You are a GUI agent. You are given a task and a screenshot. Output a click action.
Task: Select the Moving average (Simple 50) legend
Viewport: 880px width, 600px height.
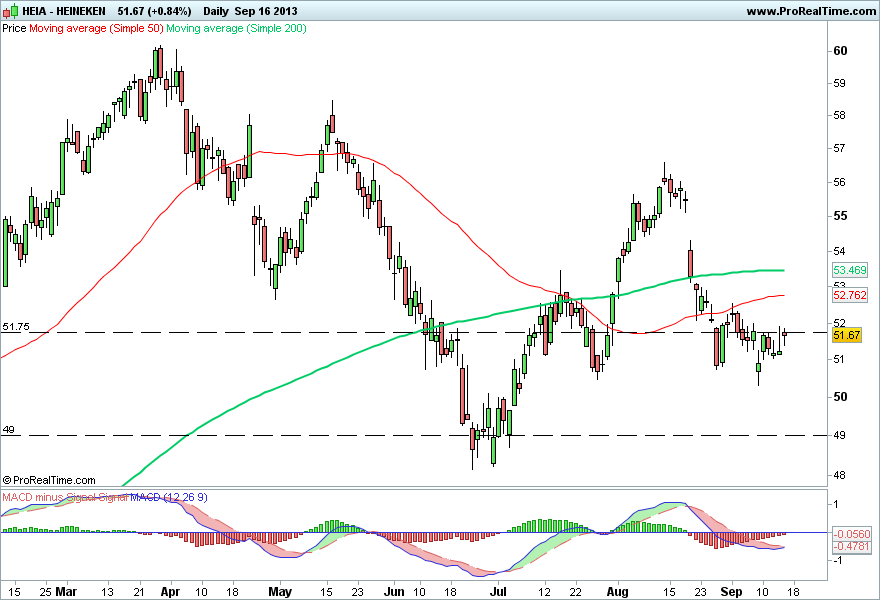pyautogui.click(x=96, y=28)
